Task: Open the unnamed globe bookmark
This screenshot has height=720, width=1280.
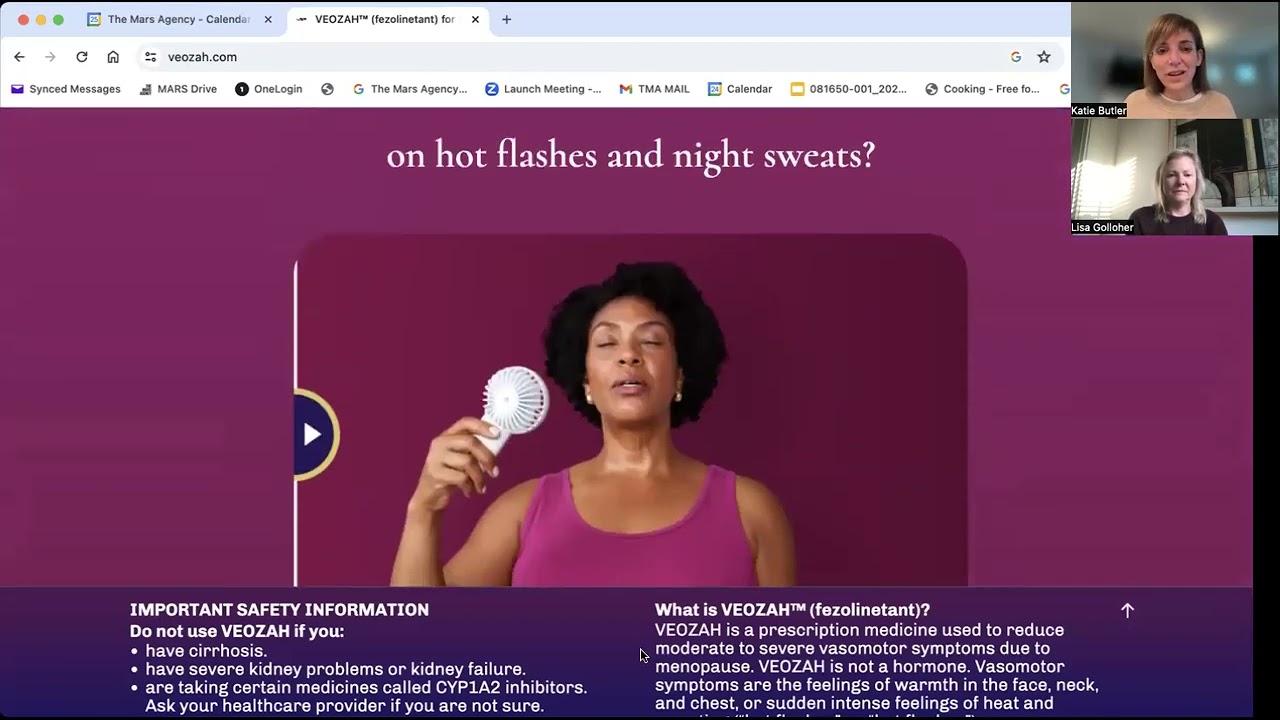Action: tap(327, 89)
